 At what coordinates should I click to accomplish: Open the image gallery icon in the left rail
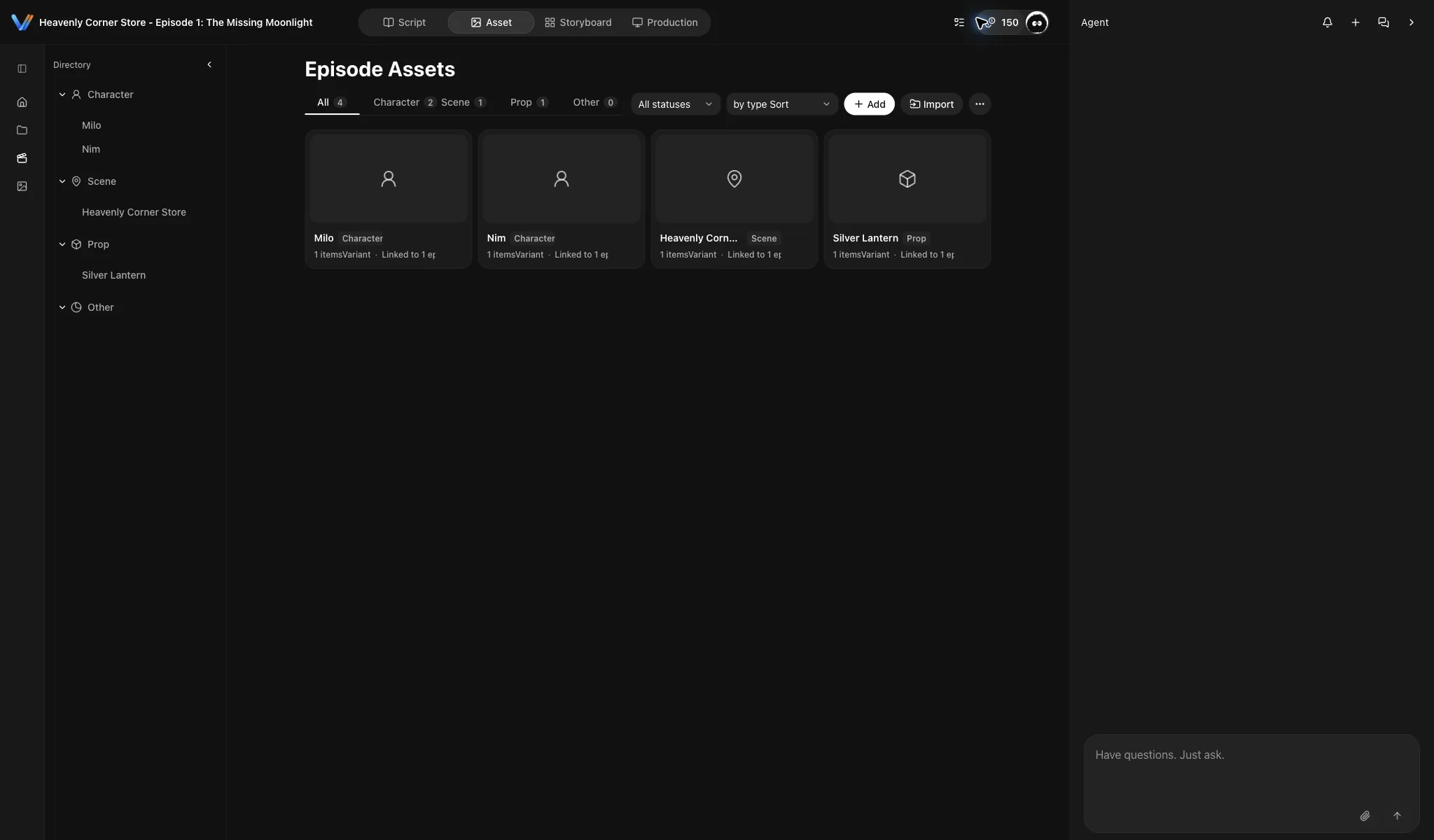[22, 186]
